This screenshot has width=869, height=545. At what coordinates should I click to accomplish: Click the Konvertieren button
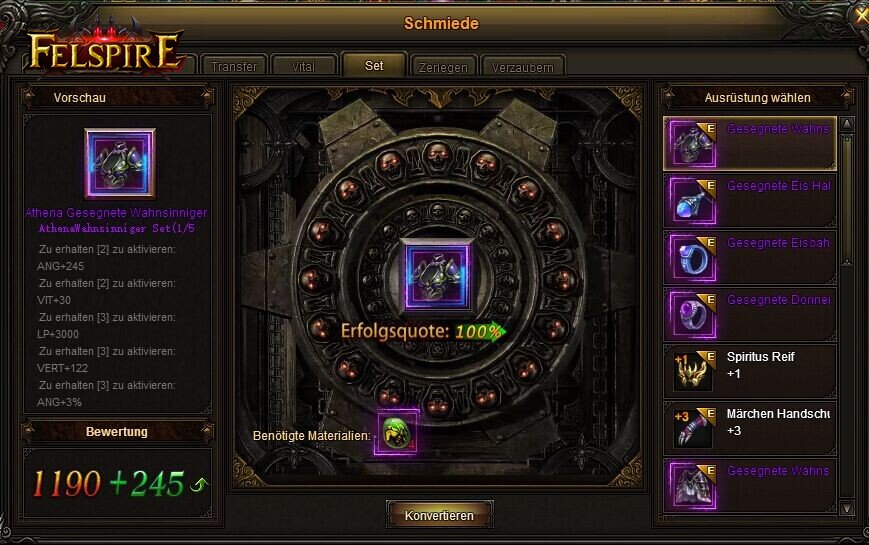pos(439,515)
